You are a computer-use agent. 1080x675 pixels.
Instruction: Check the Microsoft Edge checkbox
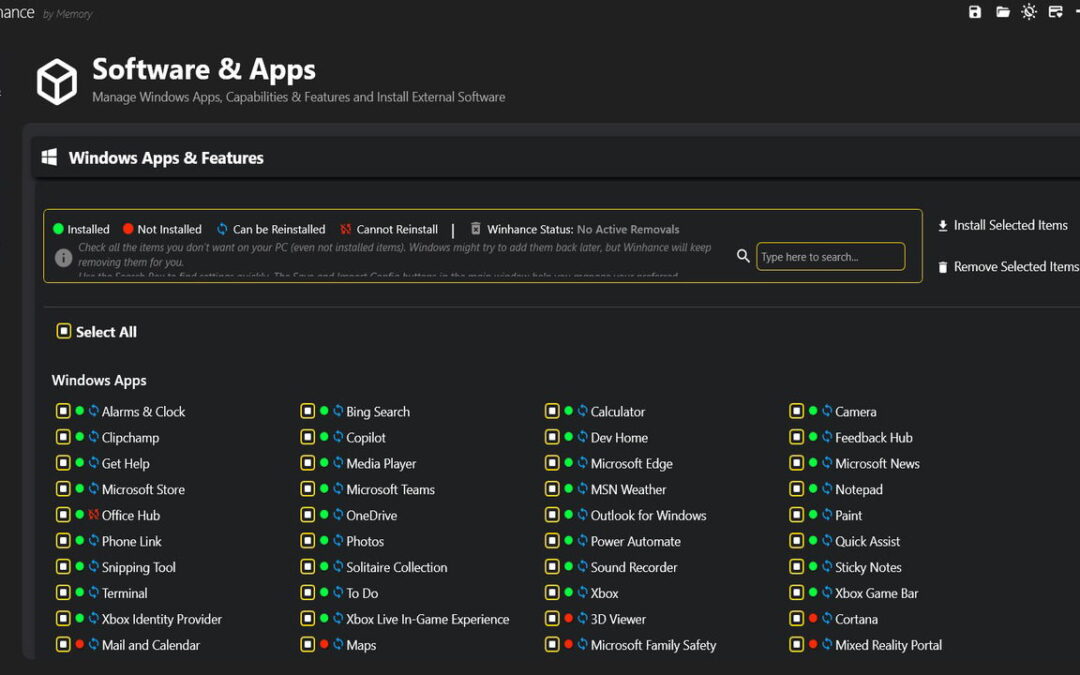coord(552,463)
